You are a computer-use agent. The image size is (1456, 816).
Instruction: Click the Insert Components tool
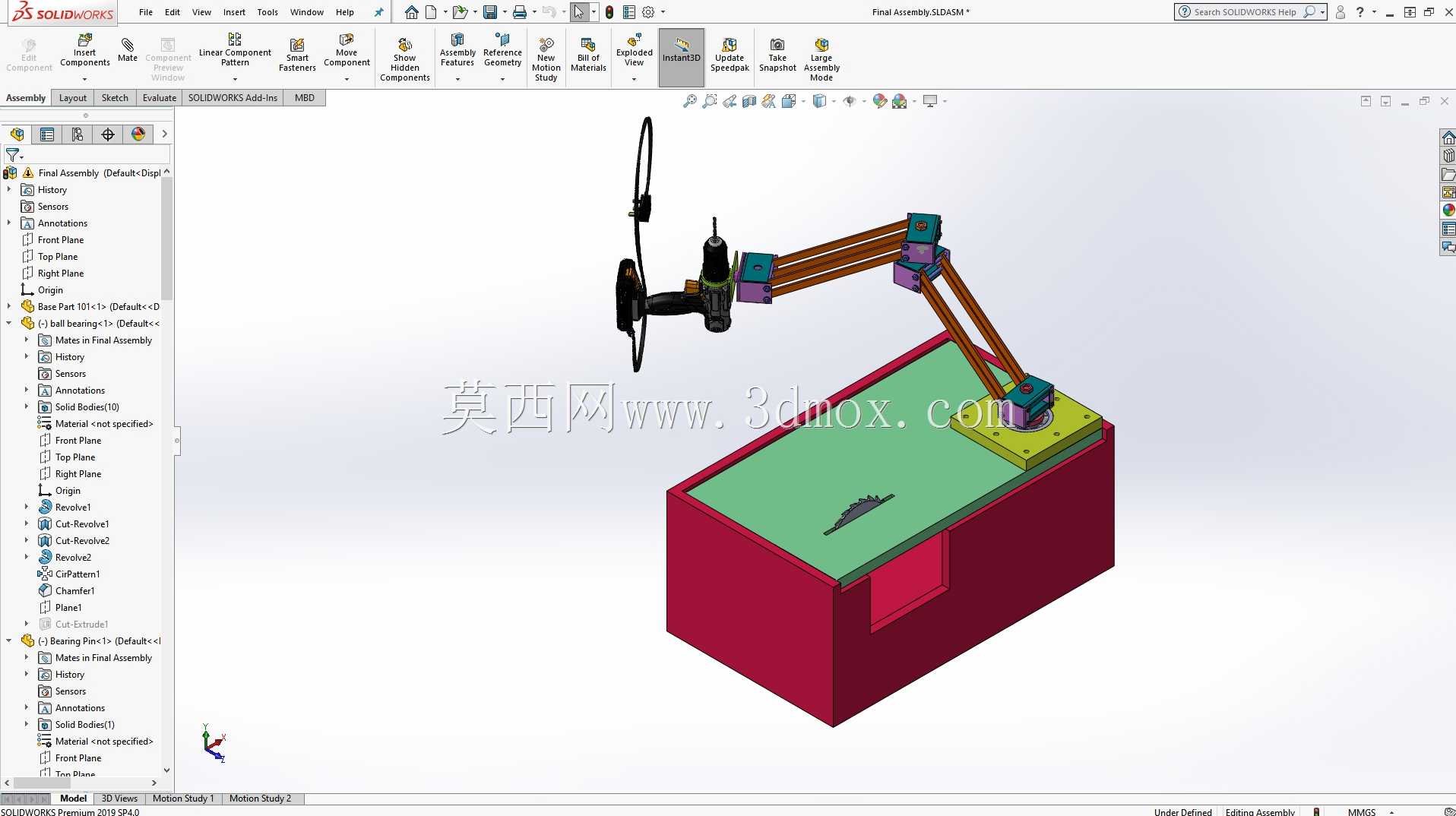[x=84, y=50]
